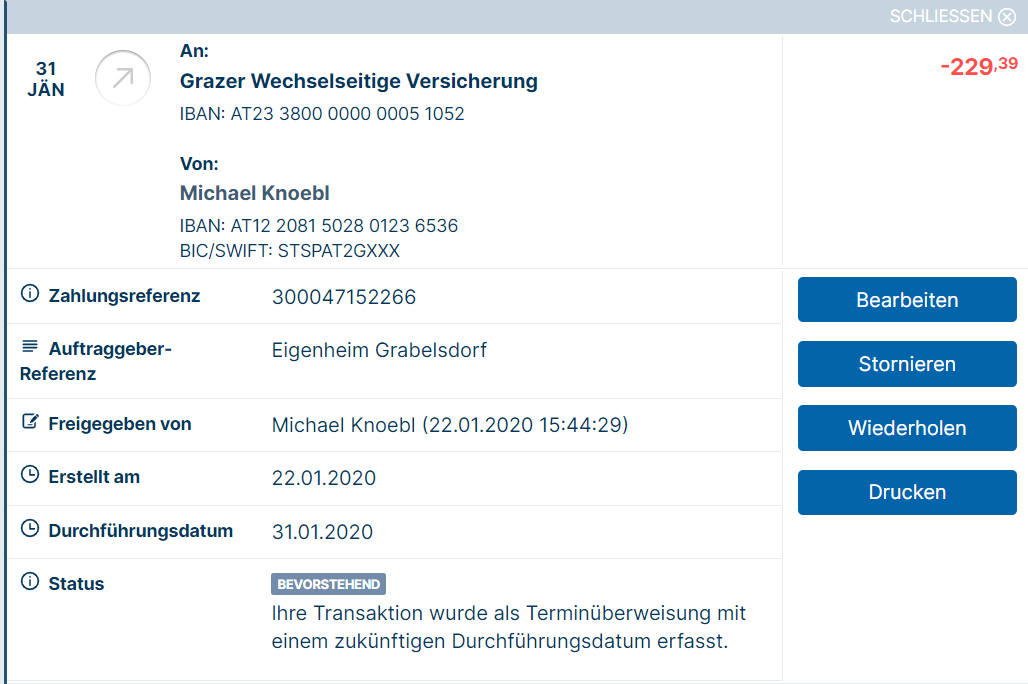Screen dimensions: 1028x684
Task: Click the BEVORSTEHEND status badge
Action: 328,584
